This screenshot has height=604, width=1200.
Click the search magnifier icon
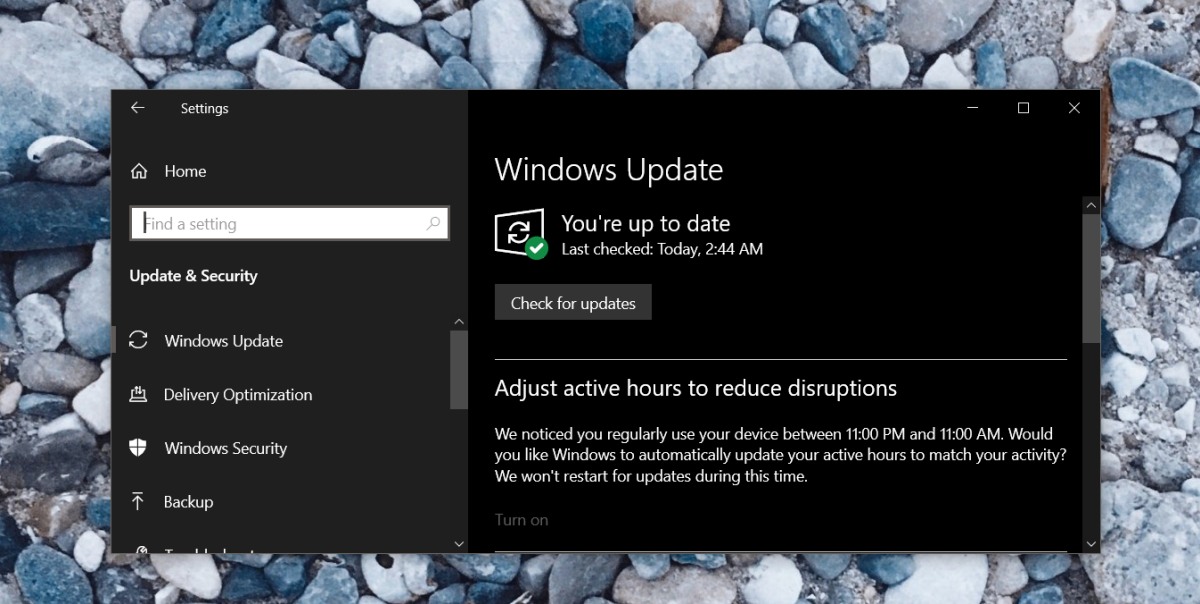tap(433, 224)
